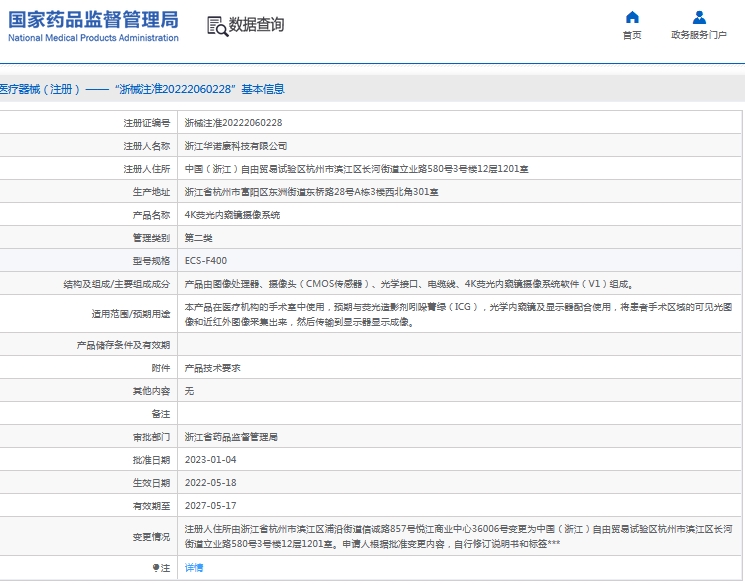Click the 生效日期 row label
This screenshot has width=745, height=584.
tap(151, 483)
